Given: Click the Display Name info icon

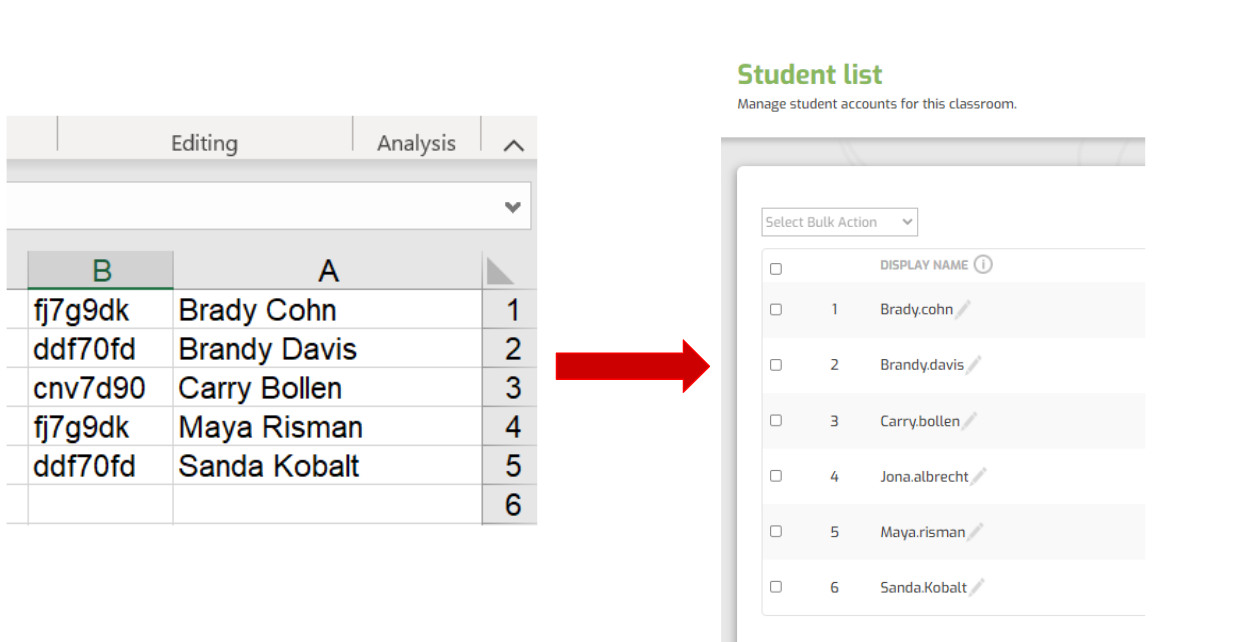Looking at the screenshot, I should coord(983,265).
